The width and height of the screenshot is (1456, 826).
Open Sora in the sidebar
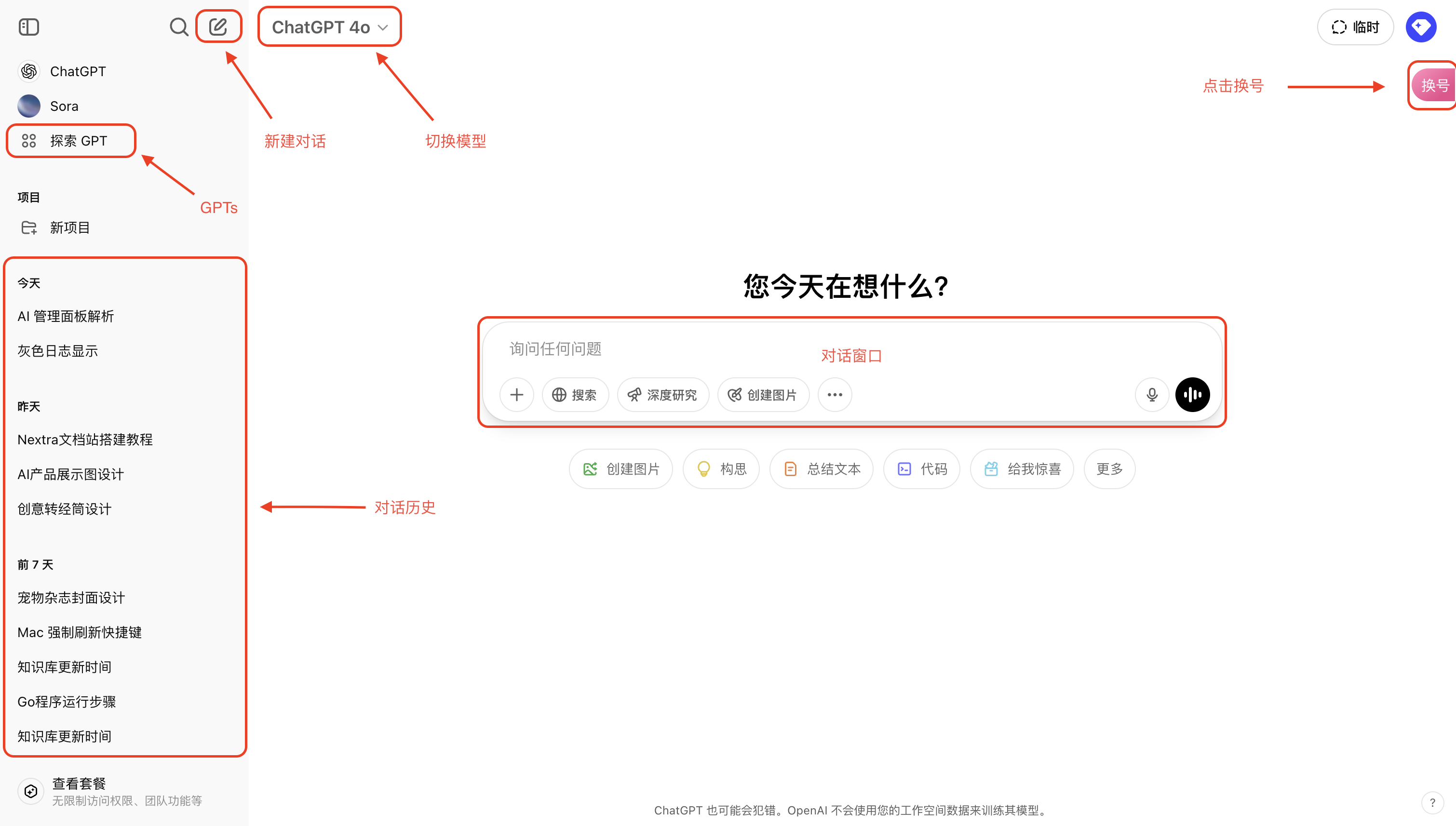click(125, 106)
